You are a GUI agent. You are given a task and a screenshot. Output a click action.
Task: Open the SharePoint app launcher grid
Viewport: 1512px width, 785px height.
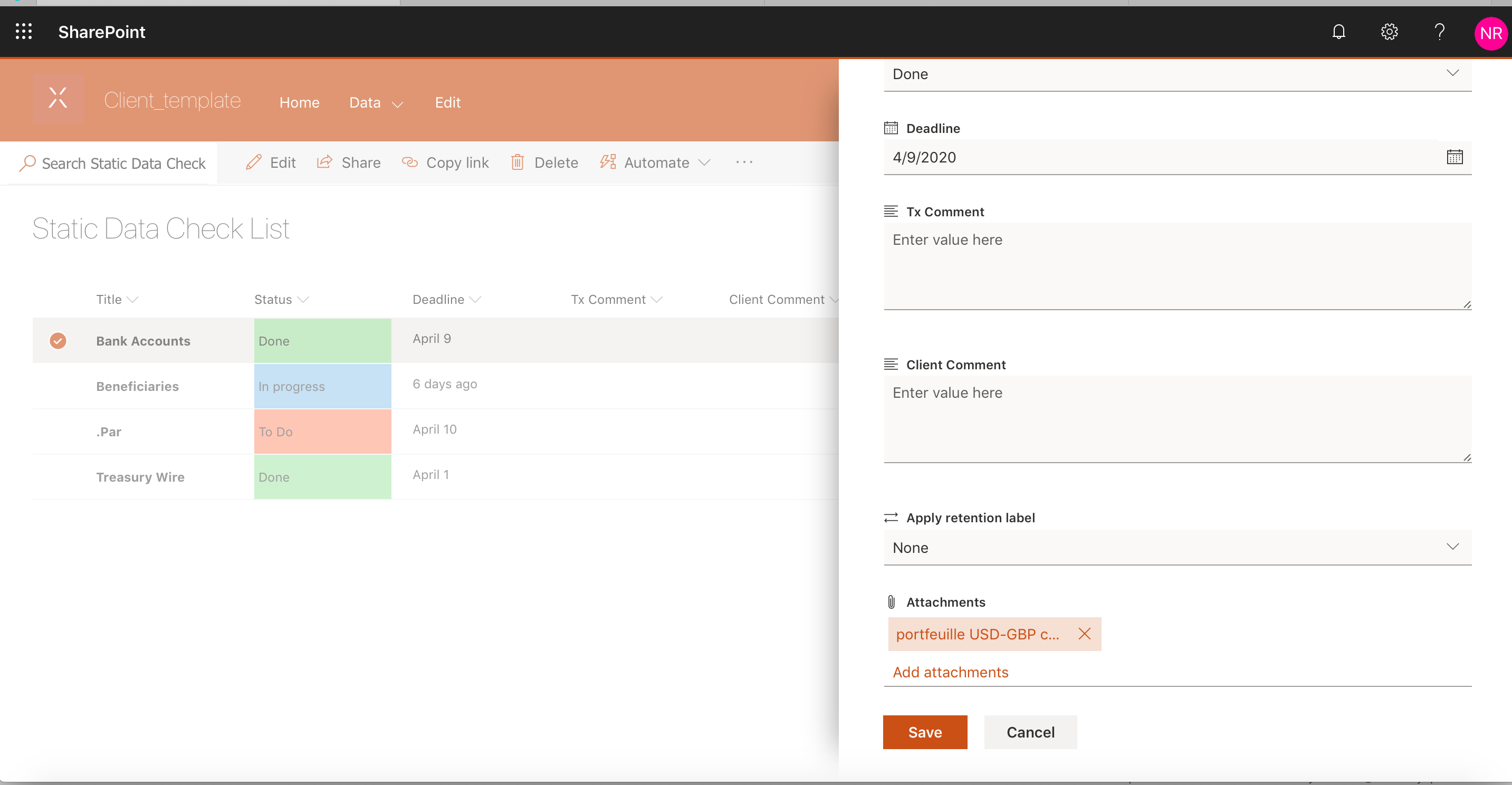click(24, 32)
